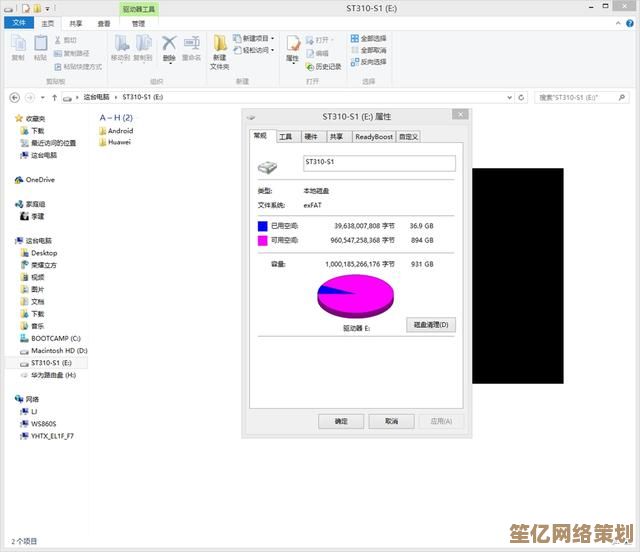Open the Easy access (轻松访问) dropdown
This screenshot has width=640, height=552.
pyautogui.click(x=256, y=50)
